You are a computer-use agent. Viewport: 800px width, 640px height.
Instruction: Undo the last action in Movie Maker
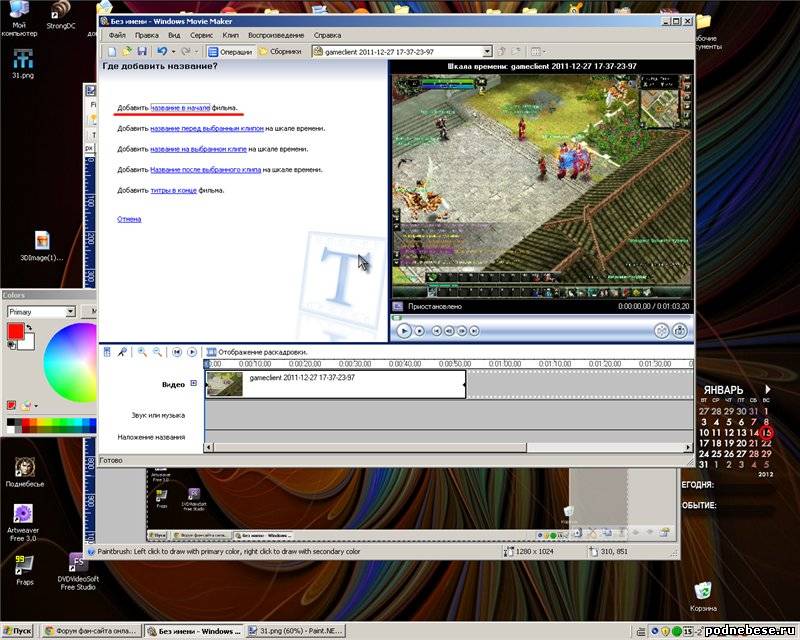click(x=162, y=52)
